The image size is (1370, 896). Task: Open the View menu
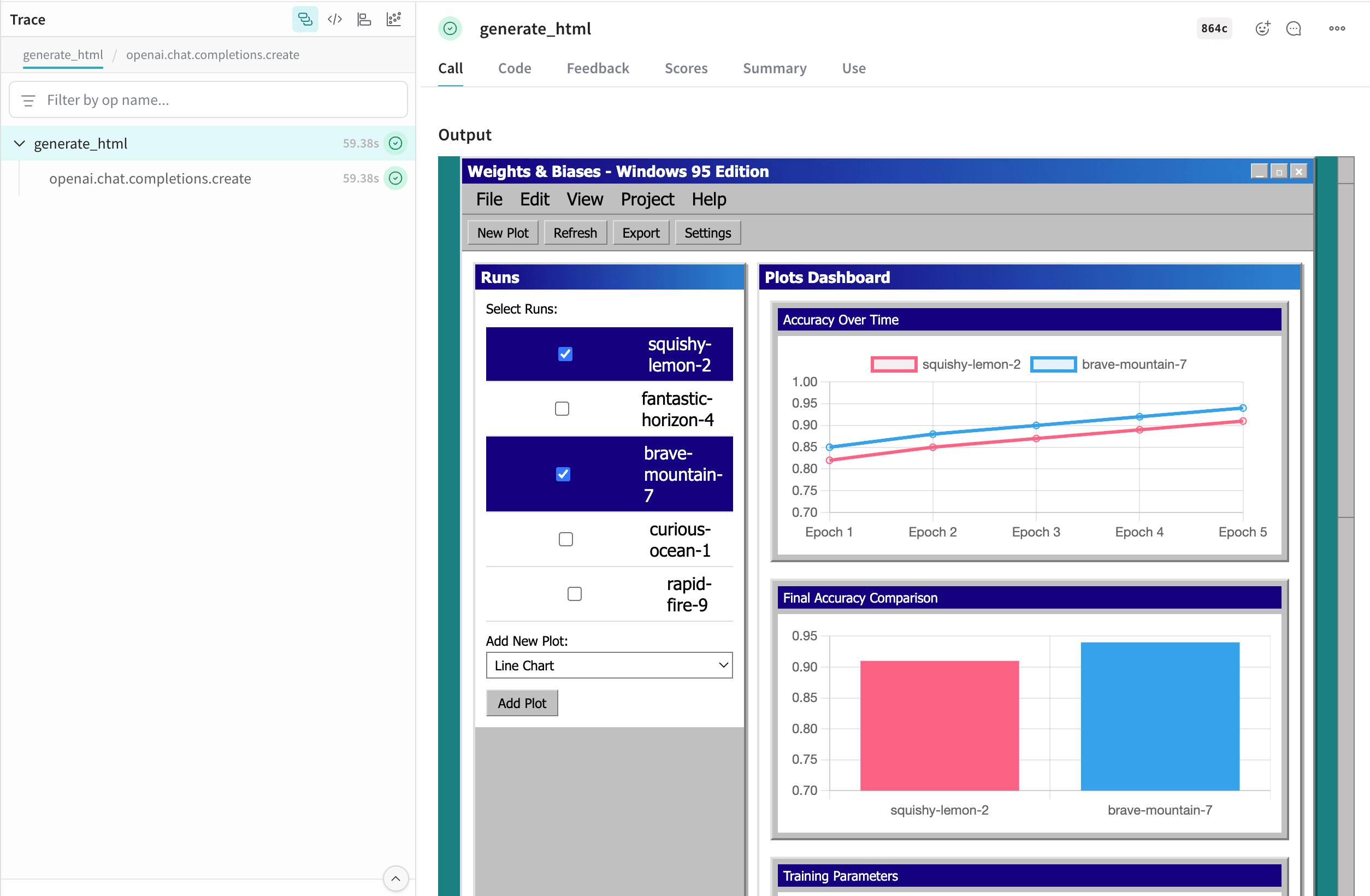tap(584, 199)
